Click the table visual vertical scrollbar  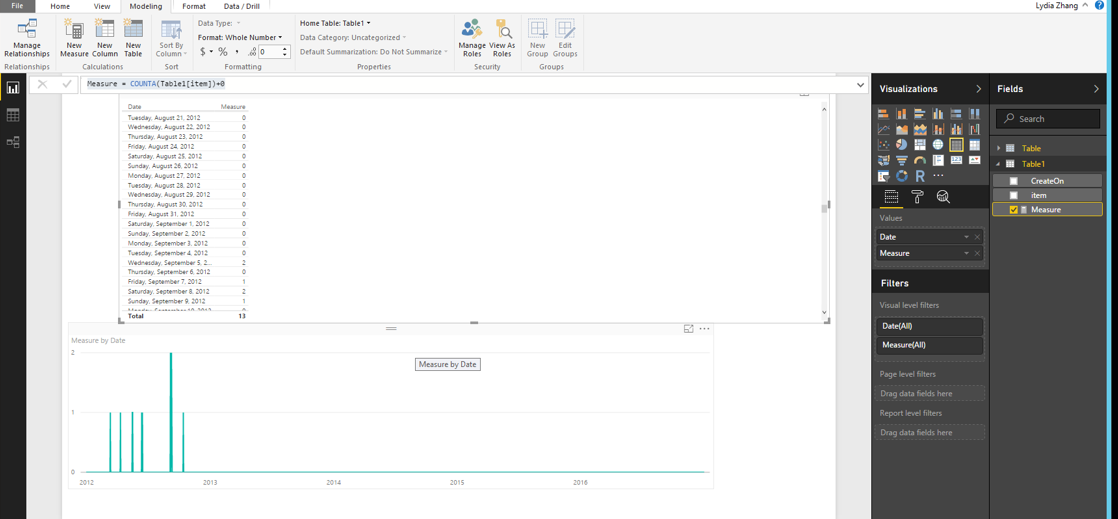(x=825, y=208)
